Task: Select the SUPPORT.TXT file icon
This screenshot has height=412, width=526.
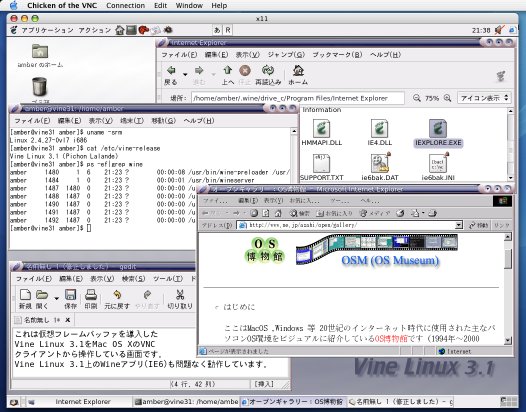Action: pos(322,167)
